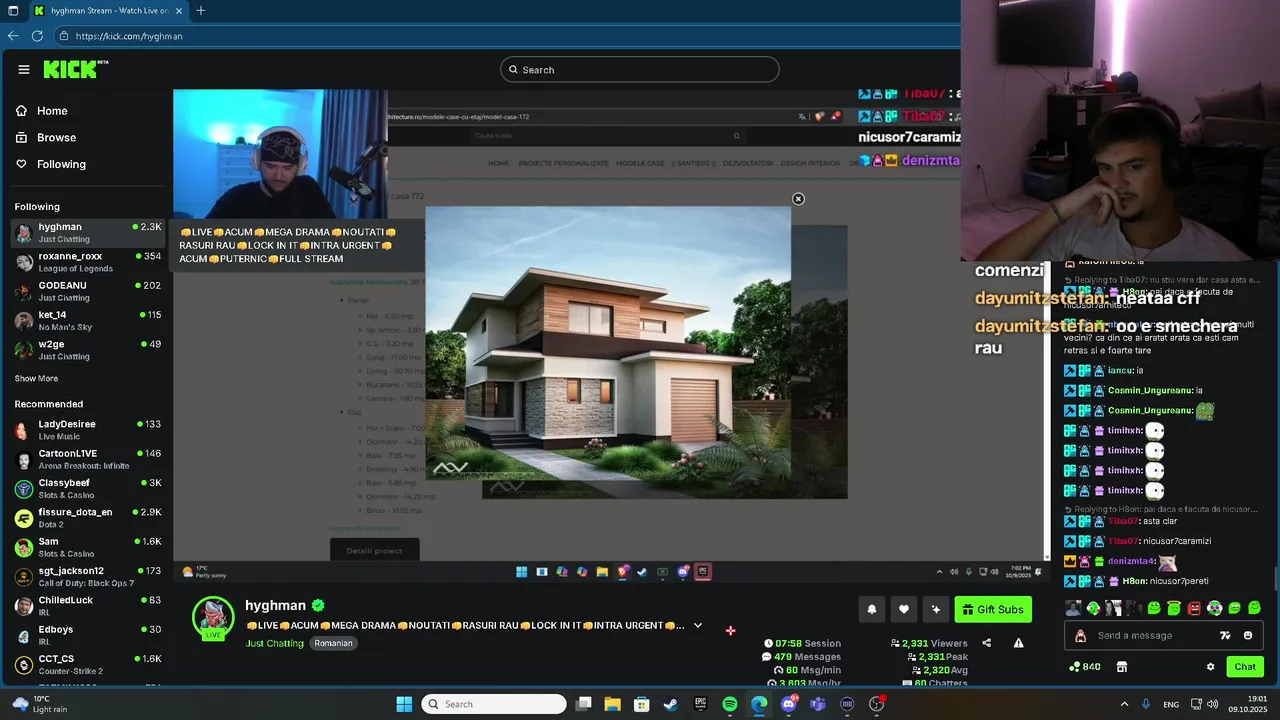Open Discord from taskbar
This screenshot has height=720, width=1280.
789,704
